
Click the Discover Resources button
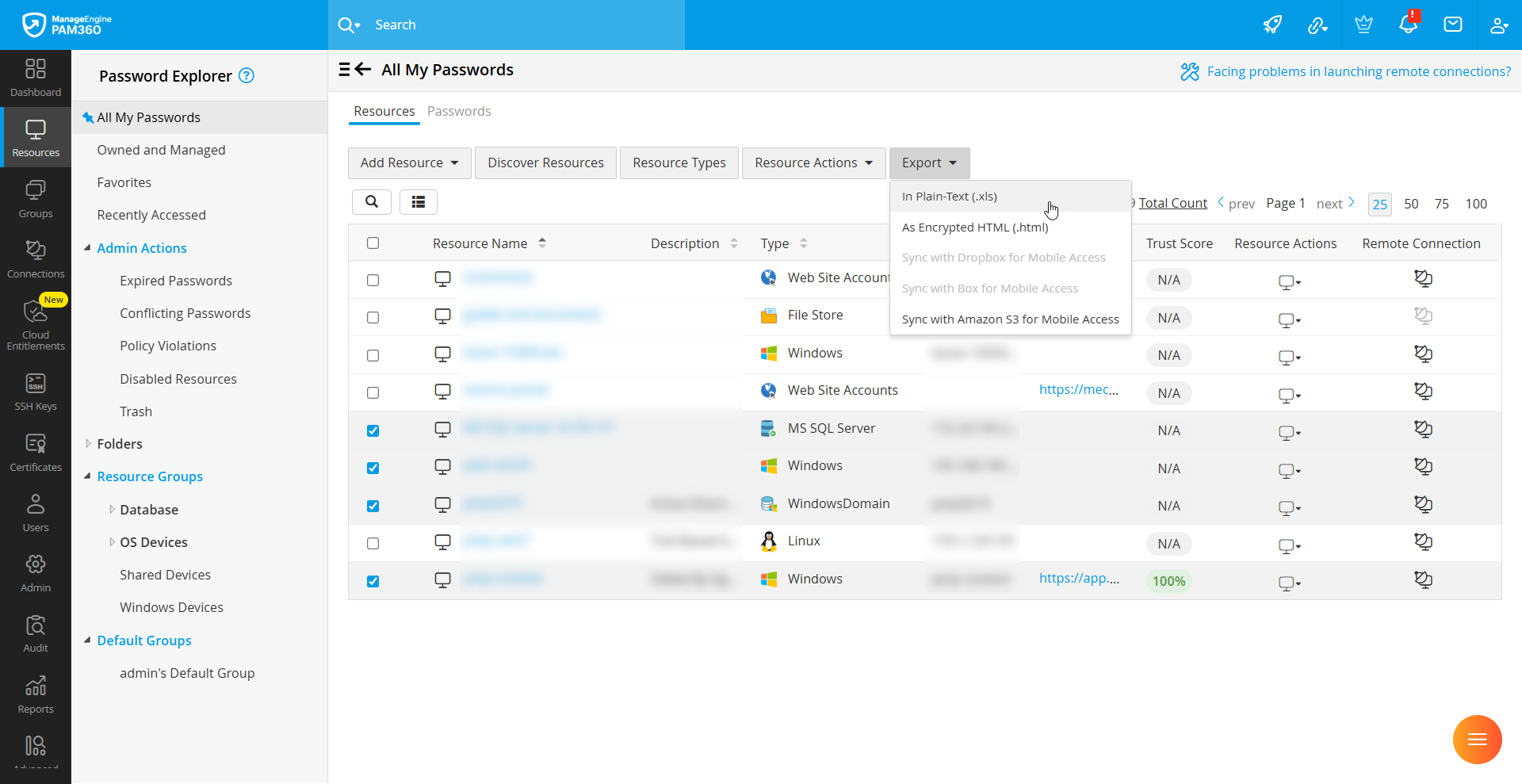545,163
